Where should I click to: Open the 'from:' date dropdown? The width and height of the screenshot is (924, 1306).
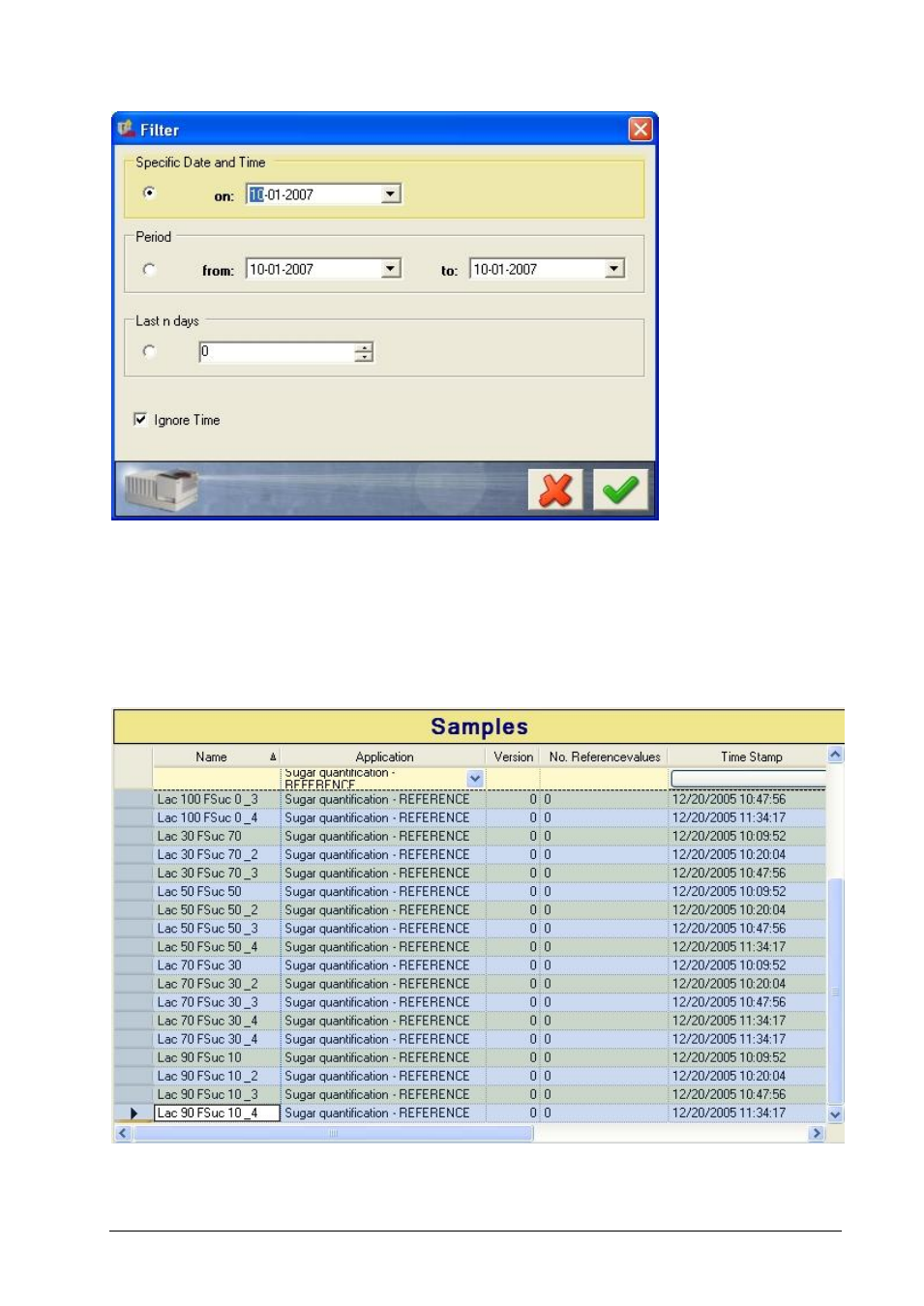point(390,269)
